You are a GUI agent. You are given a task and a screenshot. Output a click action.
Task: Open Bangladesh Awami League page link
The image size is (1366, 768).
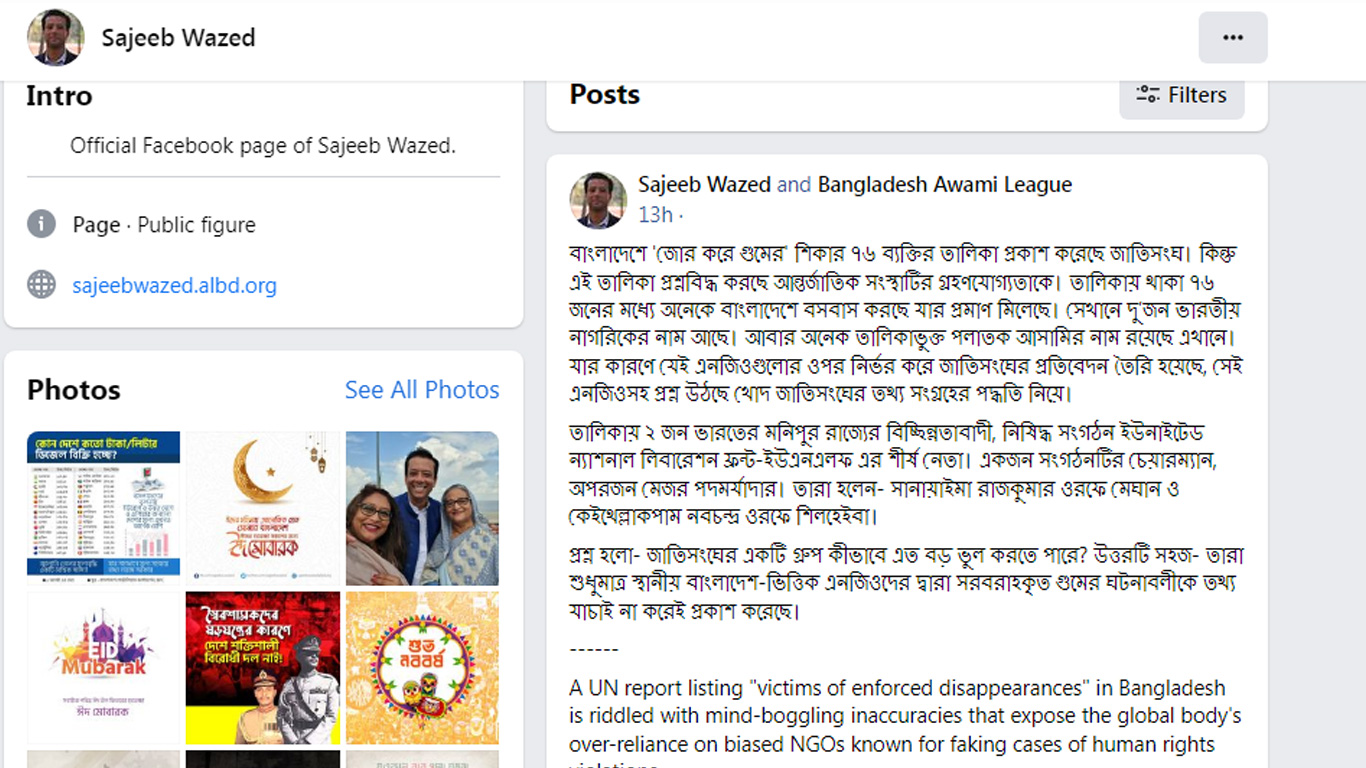tap(945, 185)
